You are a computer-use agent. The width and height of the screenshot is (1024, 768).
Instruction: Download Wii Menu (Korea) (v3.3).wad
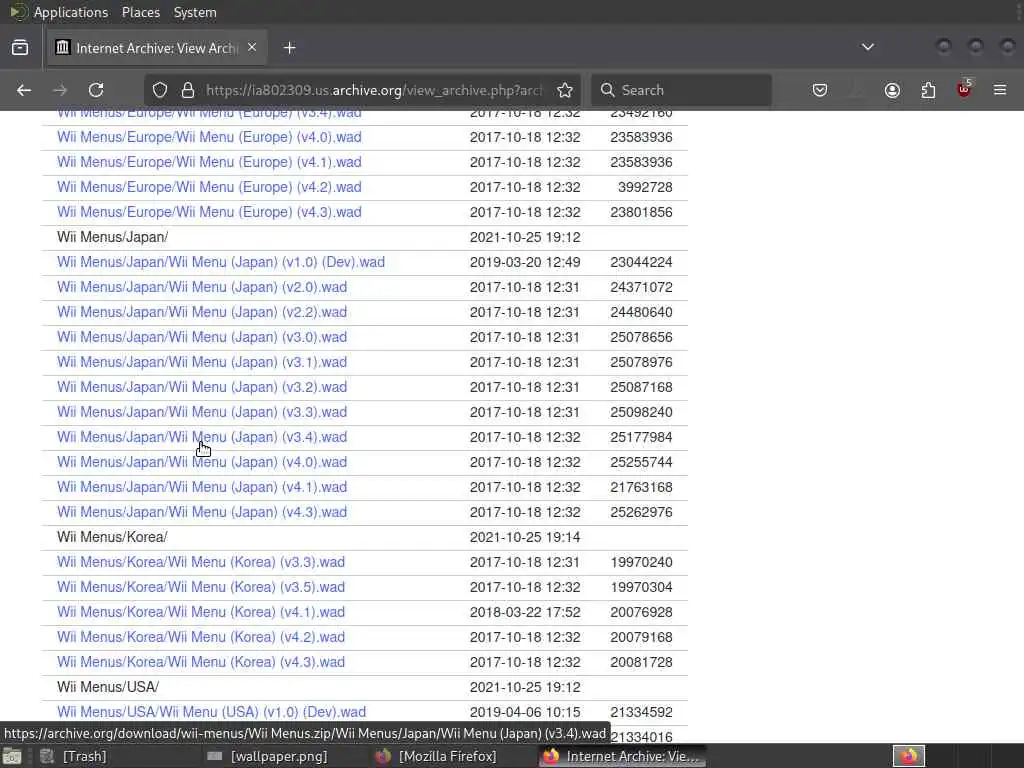[200, 562]
